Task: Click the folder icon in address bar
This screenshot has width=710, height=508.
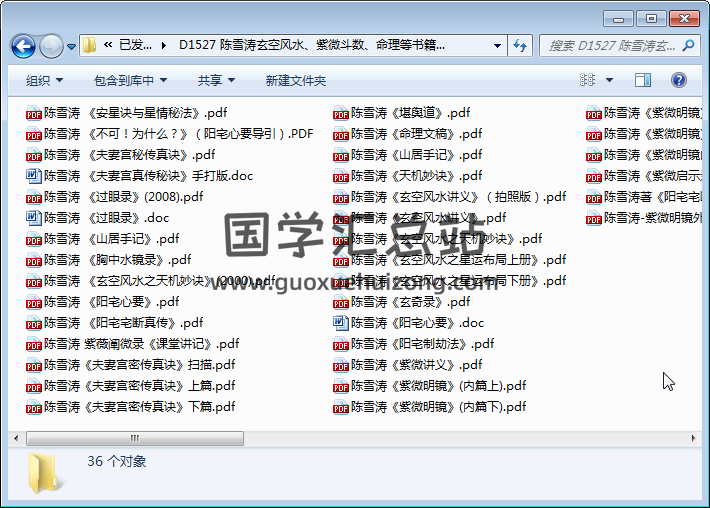Action: (90, 45)
